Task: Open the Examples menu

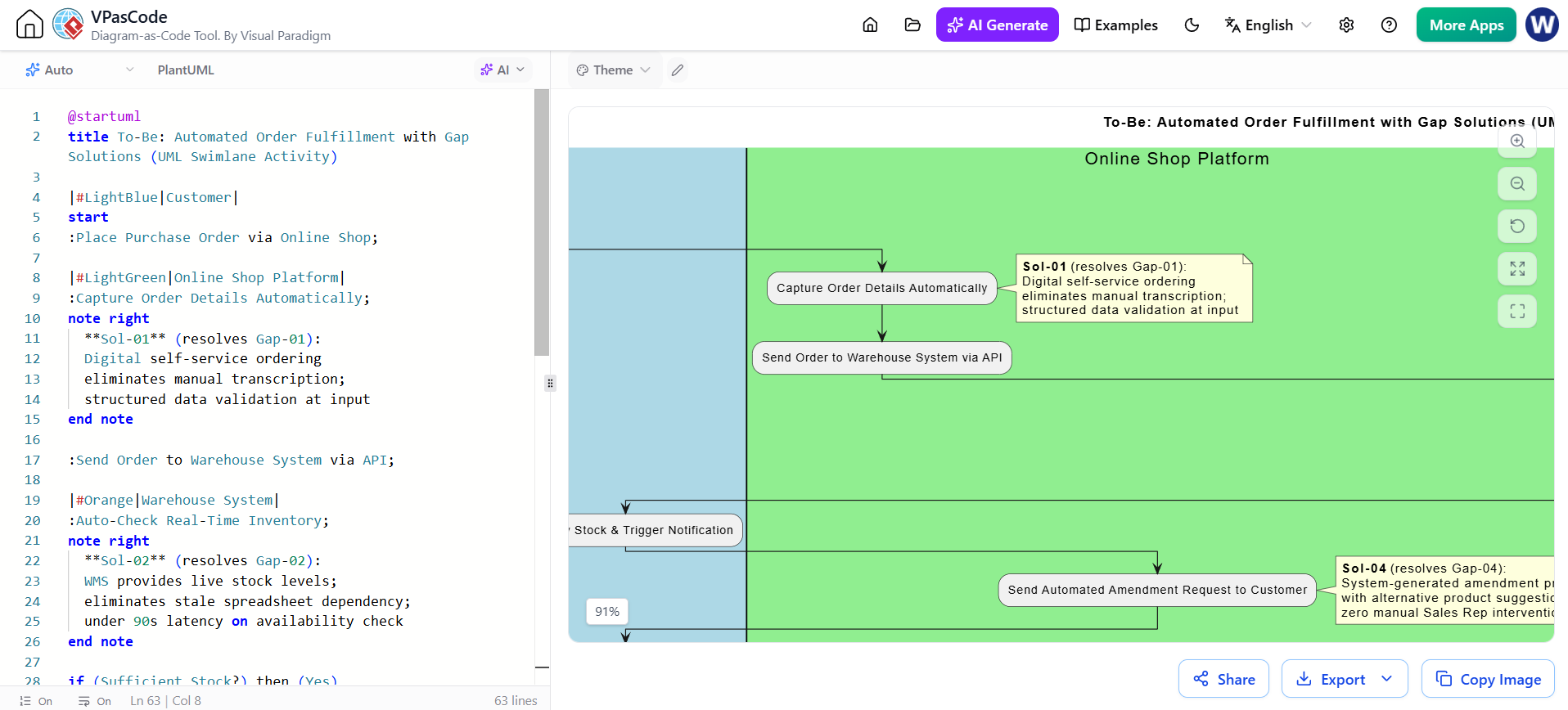Action: pyautogui.click(x=1115, y=25)
